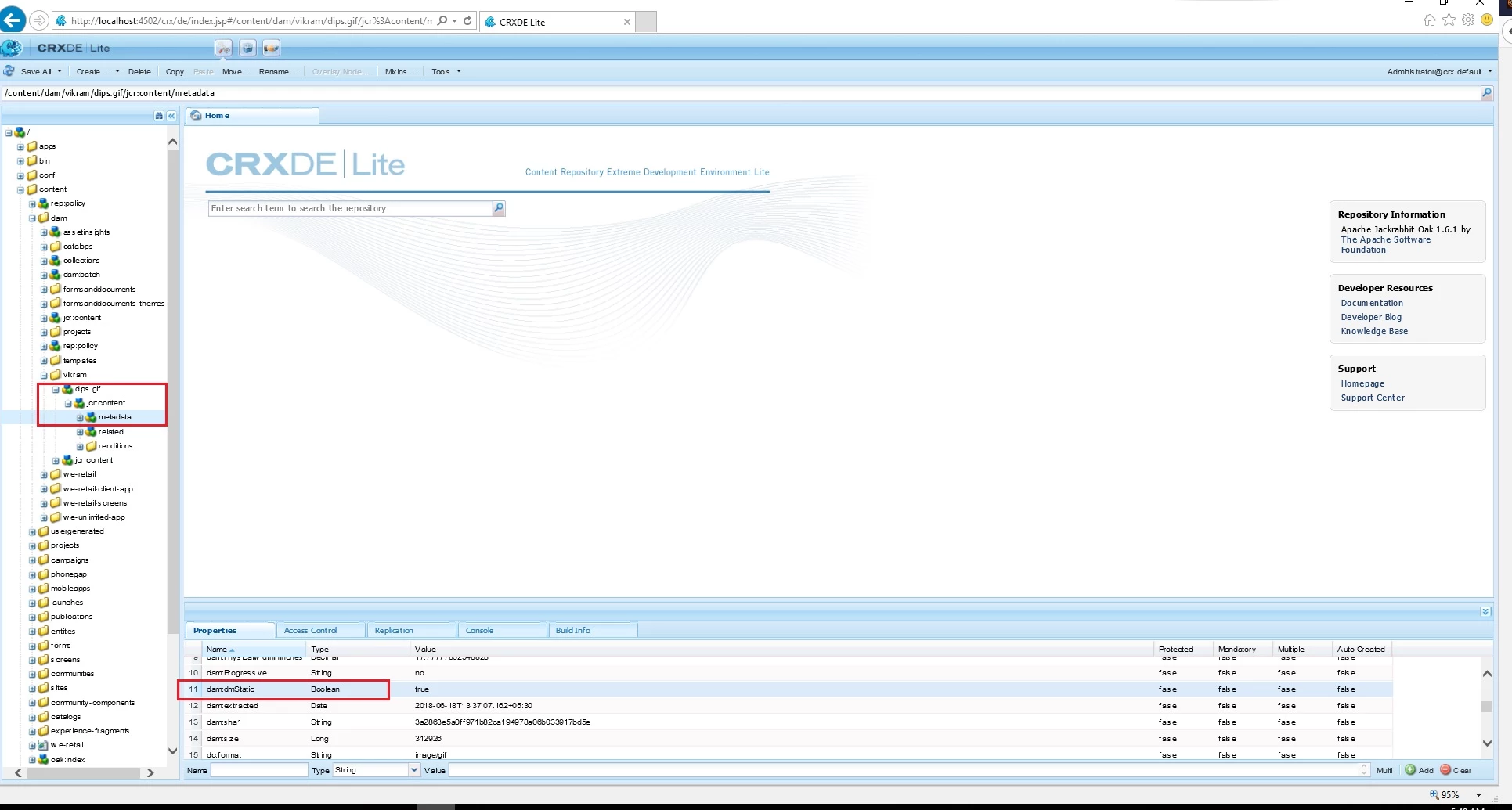The image size is (1512, 810).
Task: Select the dam:dmStatic property row
Action: [x=788, y=689]
